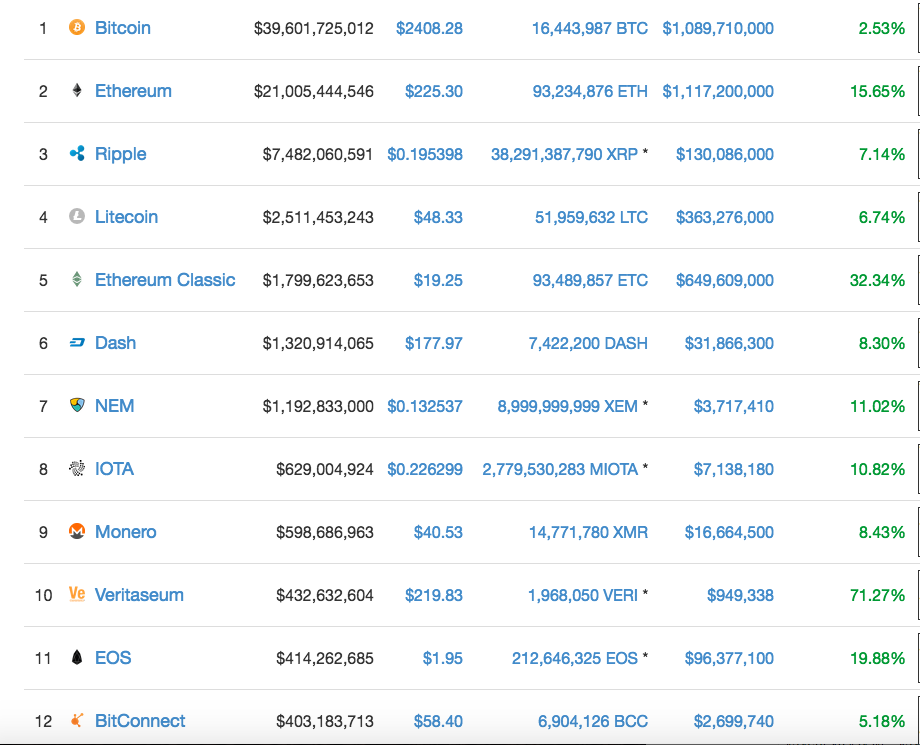Open the BitConnect name link
Screen dimensions: 920x745
click(140, 721)
